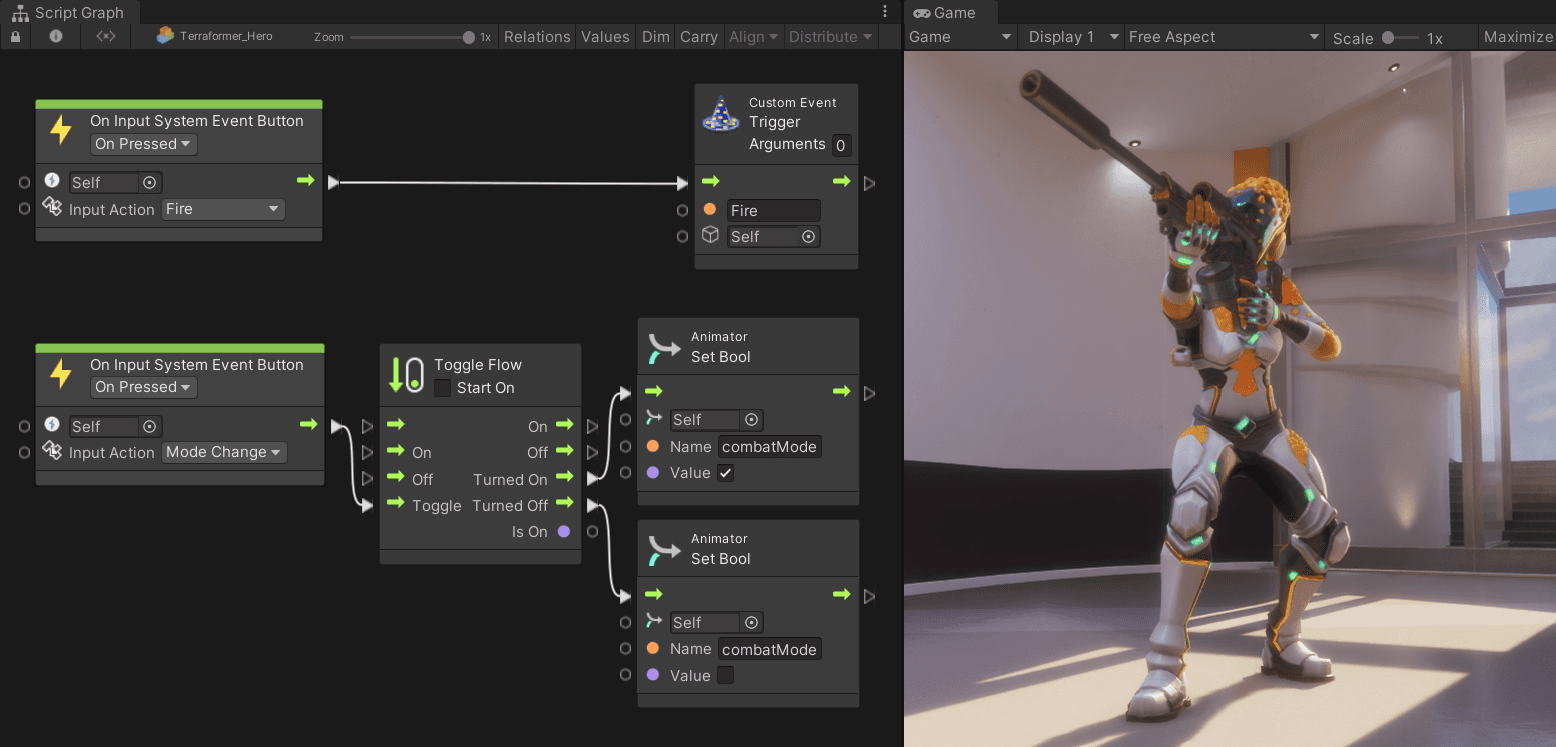Select the Terraformer_Hero script graph icon

(164, 35)
